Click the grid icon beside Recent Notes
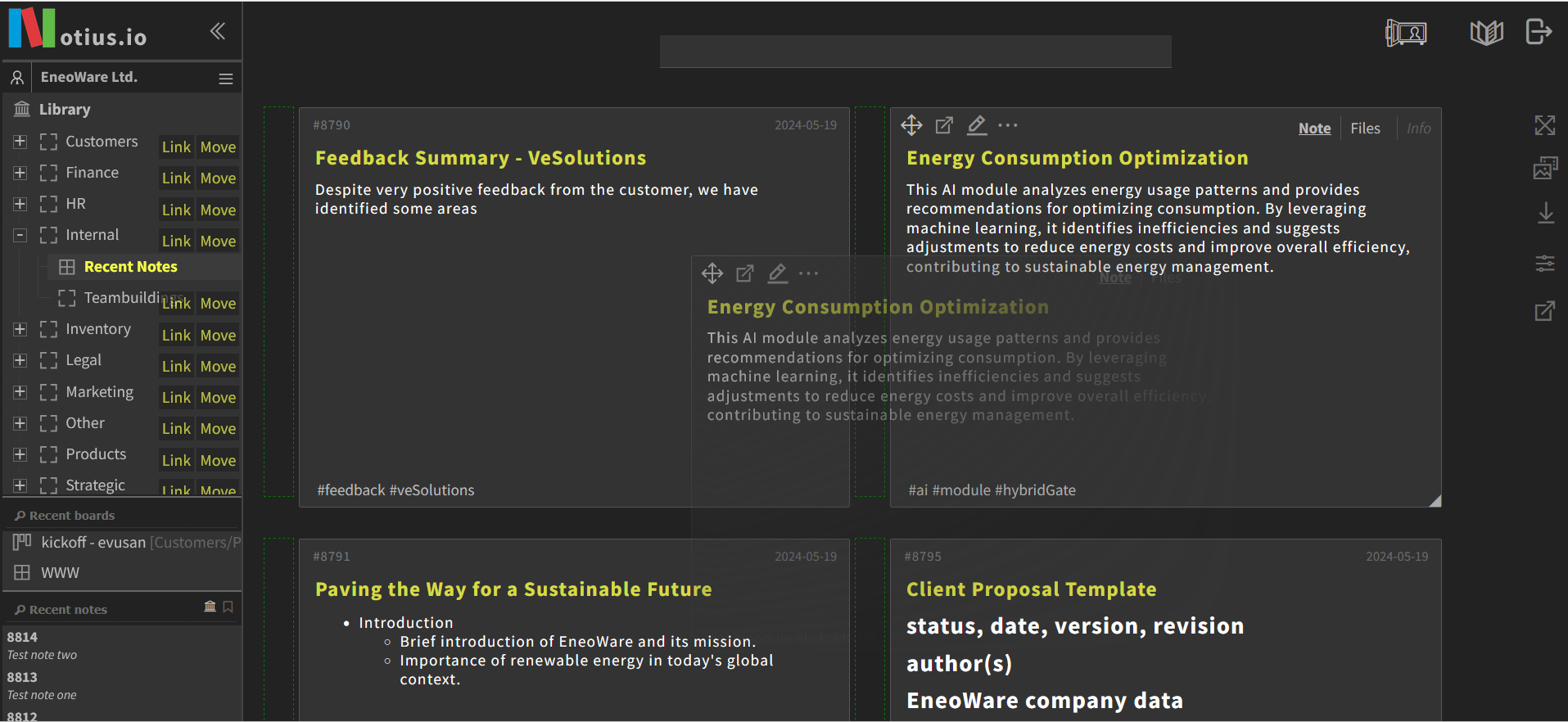1568x722 pixels. pyautogui.click(x=67, y=267)
